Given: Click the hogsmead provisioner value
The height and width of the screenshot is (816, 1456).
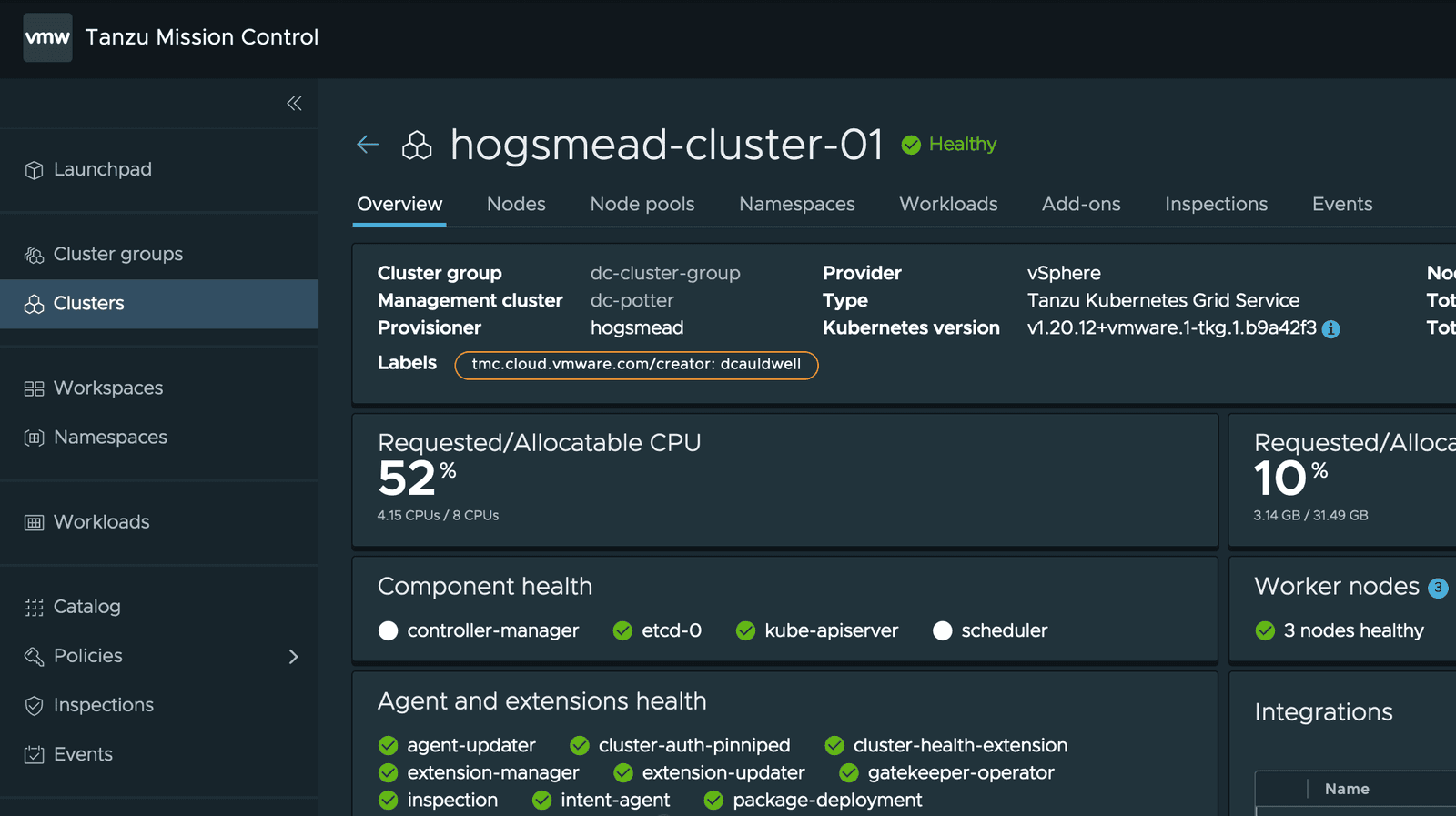Looking at the screenshot, I should (637, 327).
